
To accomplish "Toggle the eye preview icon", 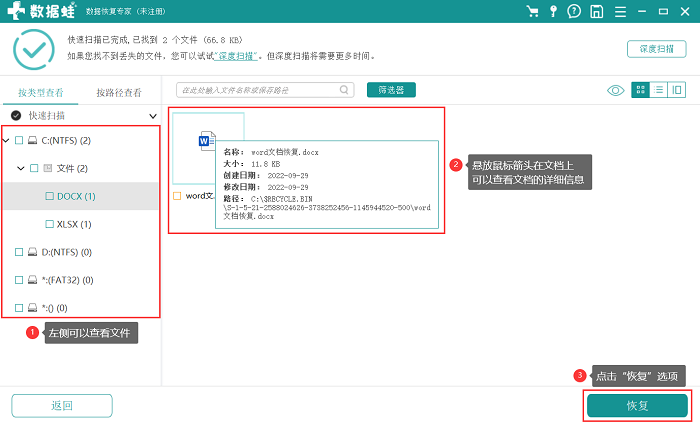I will pyautogui.click(x=616, y=91).
